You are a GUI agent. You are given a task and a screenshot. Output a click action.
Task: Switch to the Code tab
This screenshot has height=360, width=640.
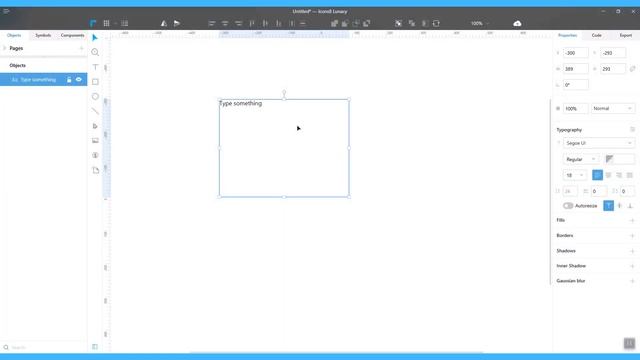click(x=597, y=36)
